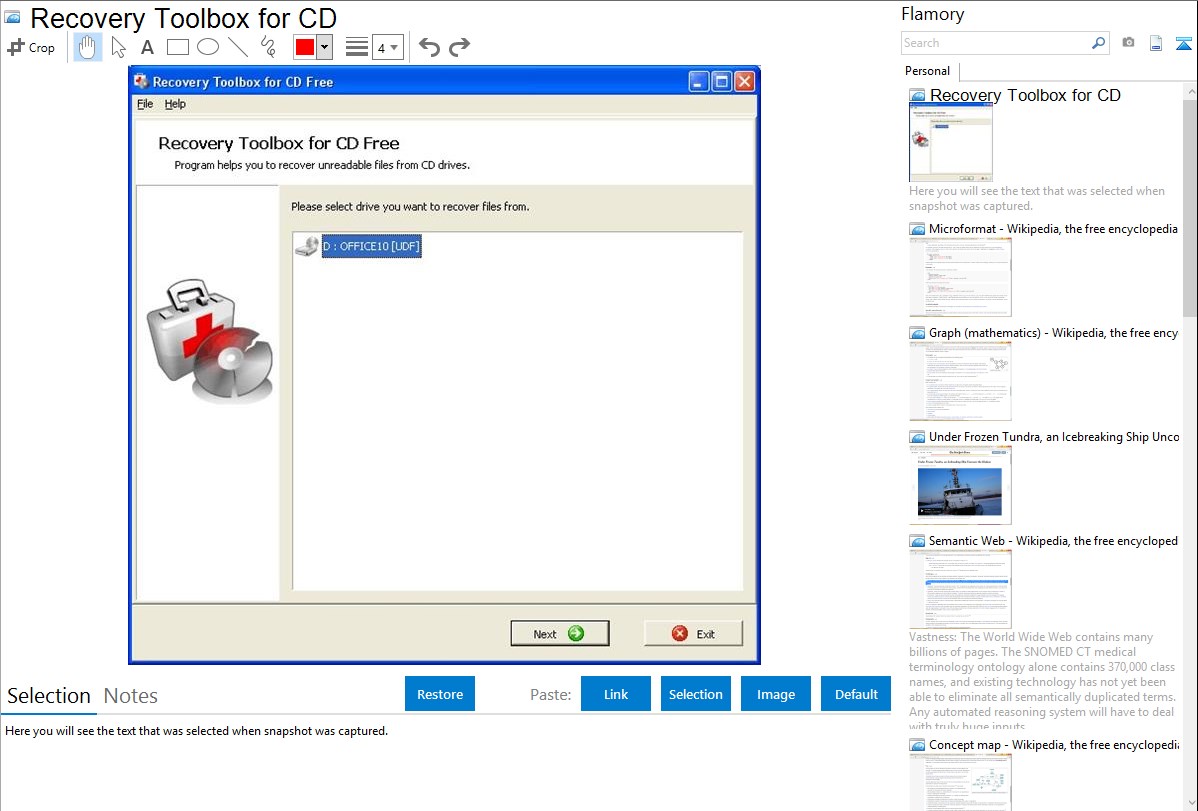The image size is (1198, 811).
Task: Click icon beside Concept map title
Action: coord(917,745)
